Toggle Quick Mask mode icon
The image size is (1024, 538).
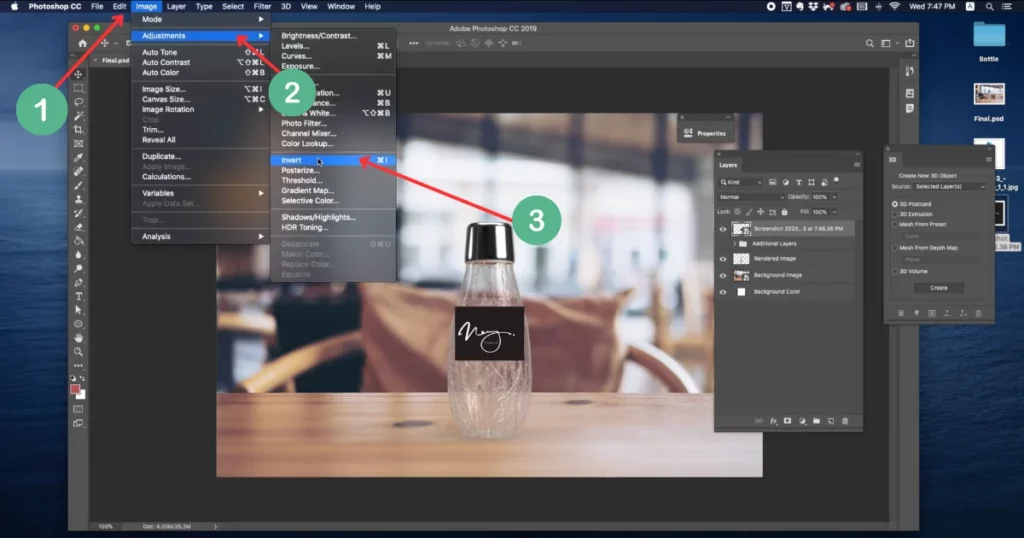click(78, 409)
